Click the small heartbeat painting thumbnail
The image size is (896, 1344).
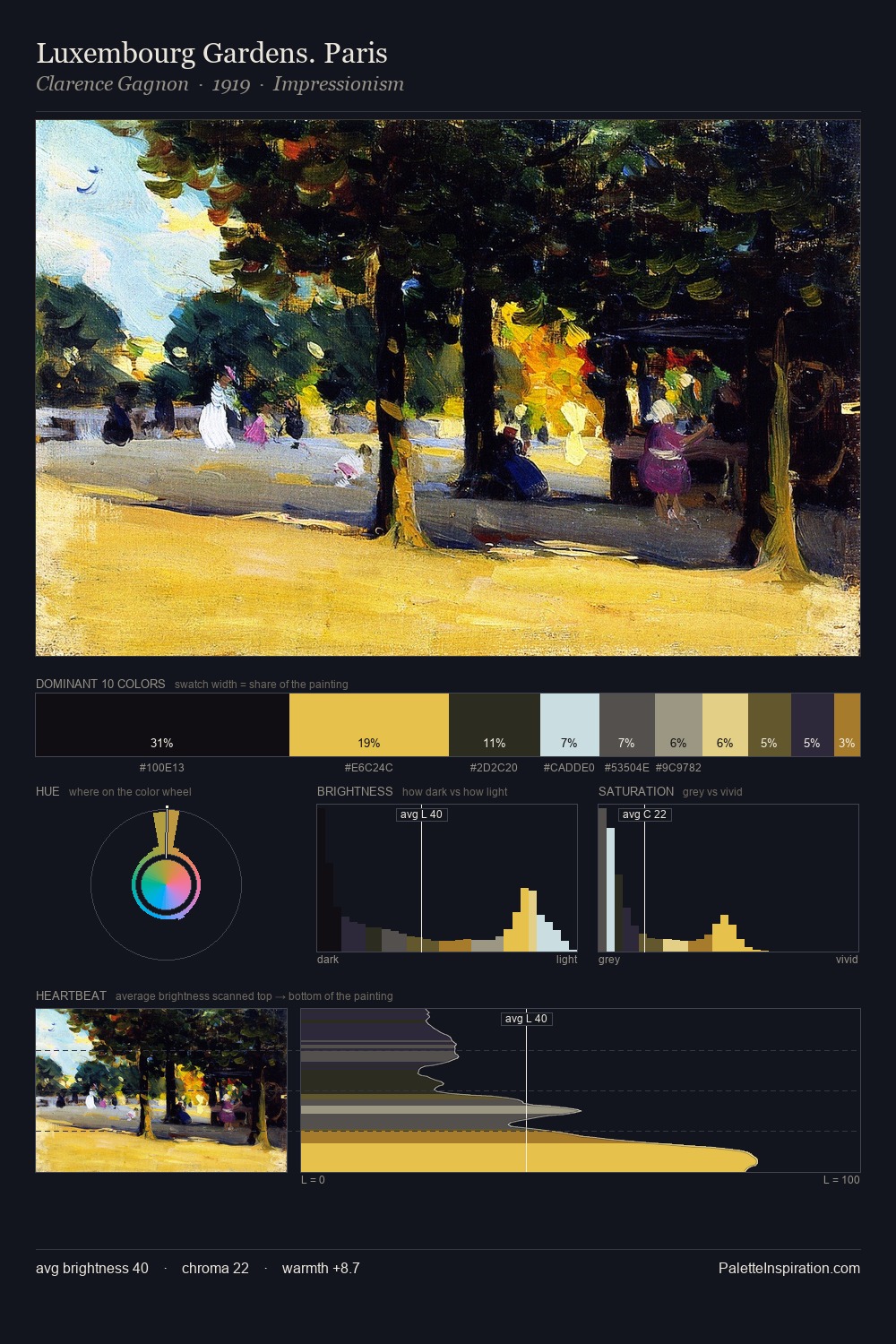coord(161,1090)
